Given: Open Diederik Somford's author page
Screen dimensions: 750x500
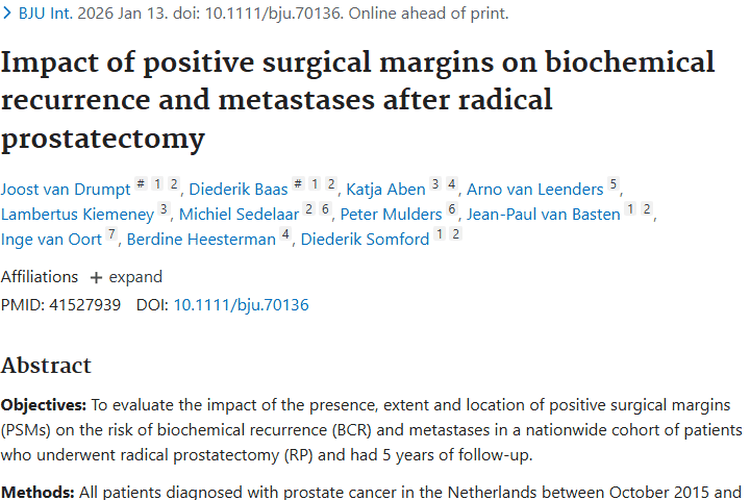Looking at the screenshot, I should pyautogui.click(x=365, y=239).
